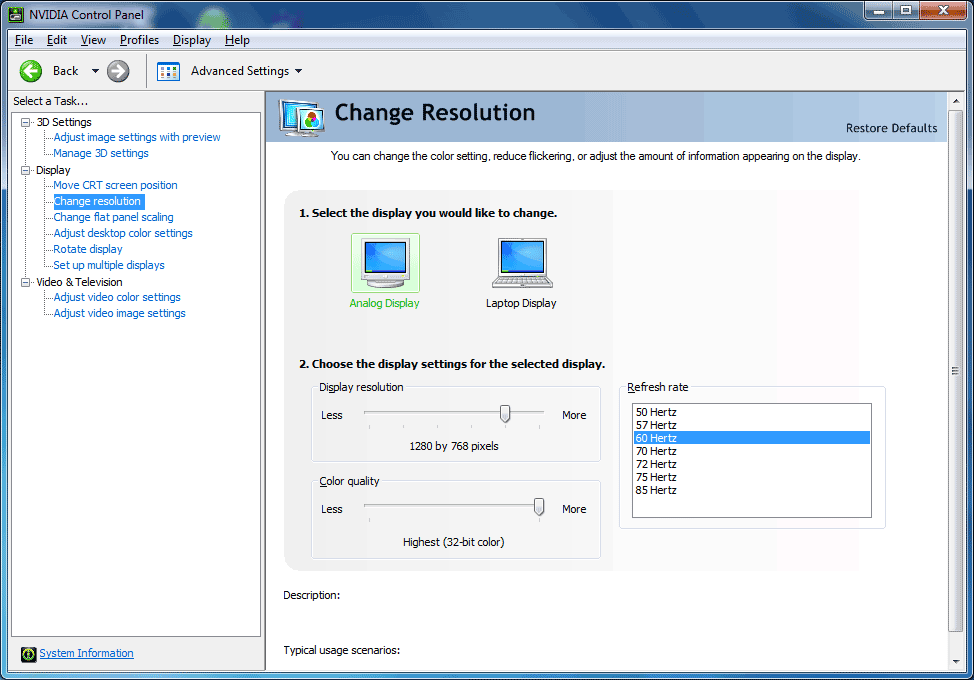Select 72 Hertz refresh rate
Screen dimensions: 974x680
click(x=751, y=464)
